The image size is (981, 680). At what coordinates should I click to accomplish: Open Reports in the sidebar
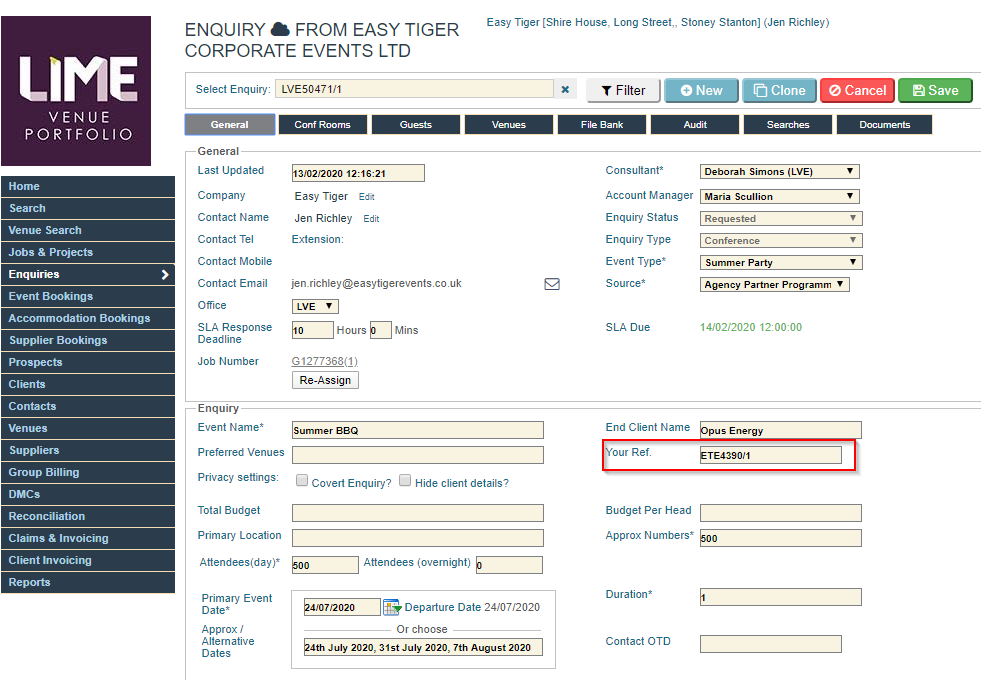click(x=88, y=582)
